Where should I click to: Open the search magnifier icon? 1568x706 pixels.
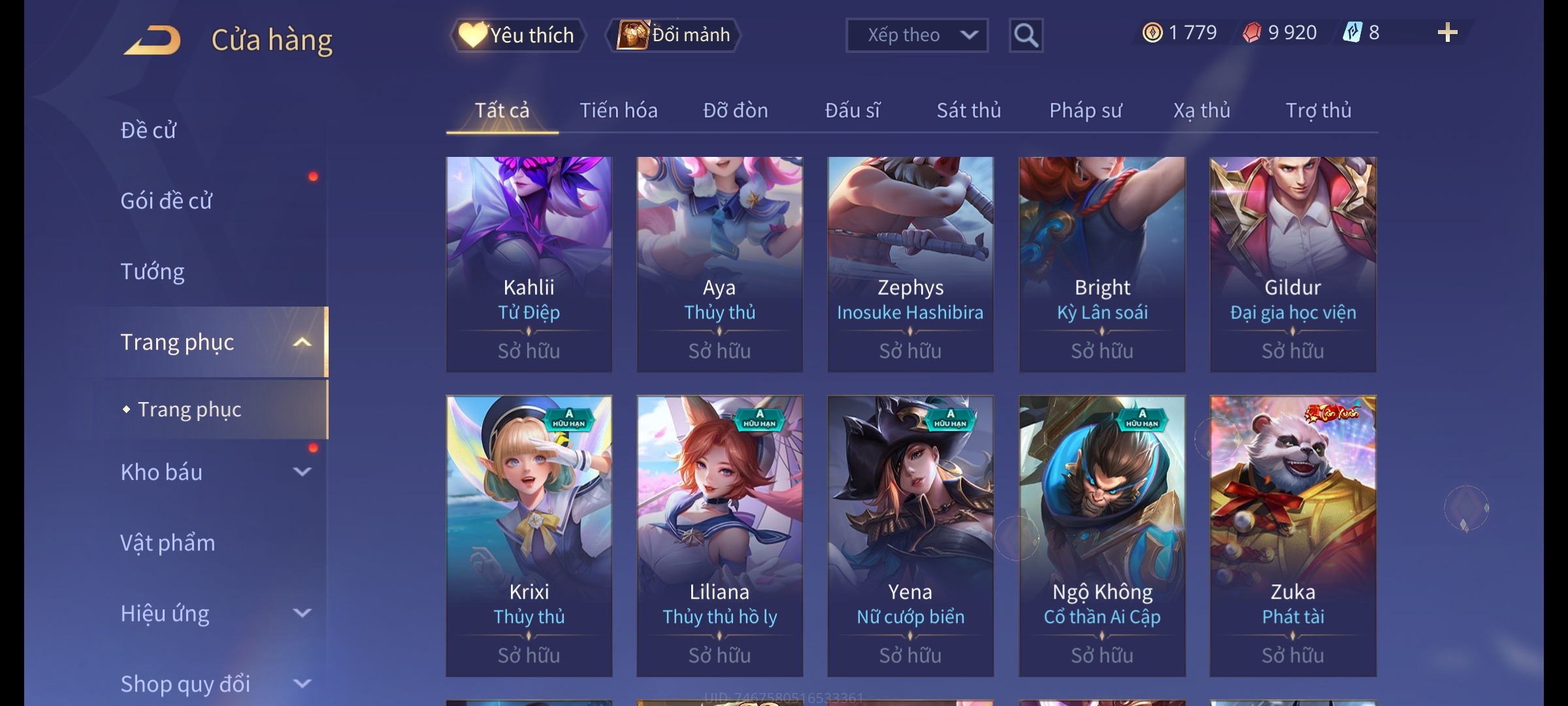tap(1026, 35)
